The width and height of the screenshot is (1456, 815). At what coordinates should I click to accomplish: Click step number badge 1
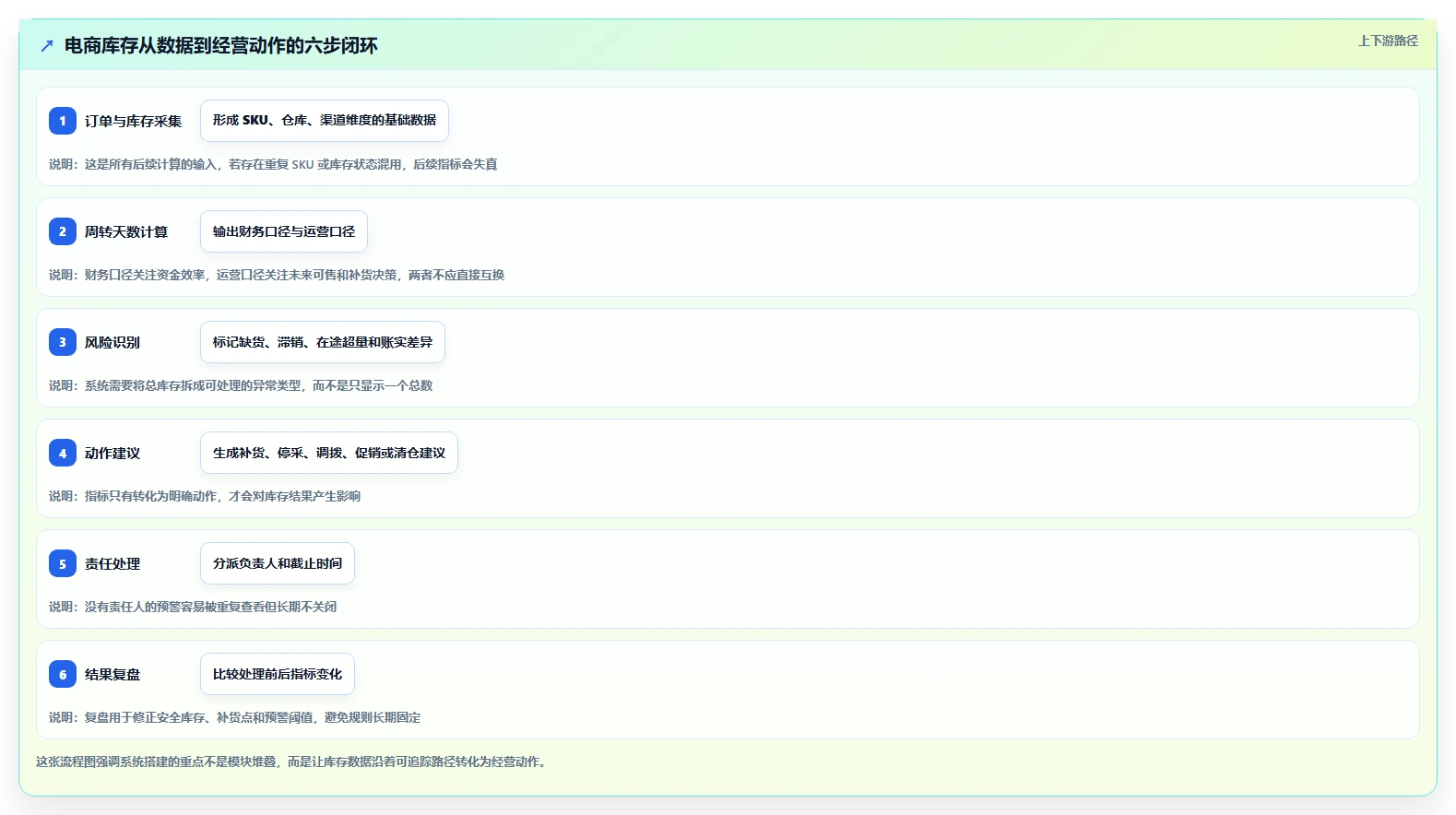tap(63, 121)
